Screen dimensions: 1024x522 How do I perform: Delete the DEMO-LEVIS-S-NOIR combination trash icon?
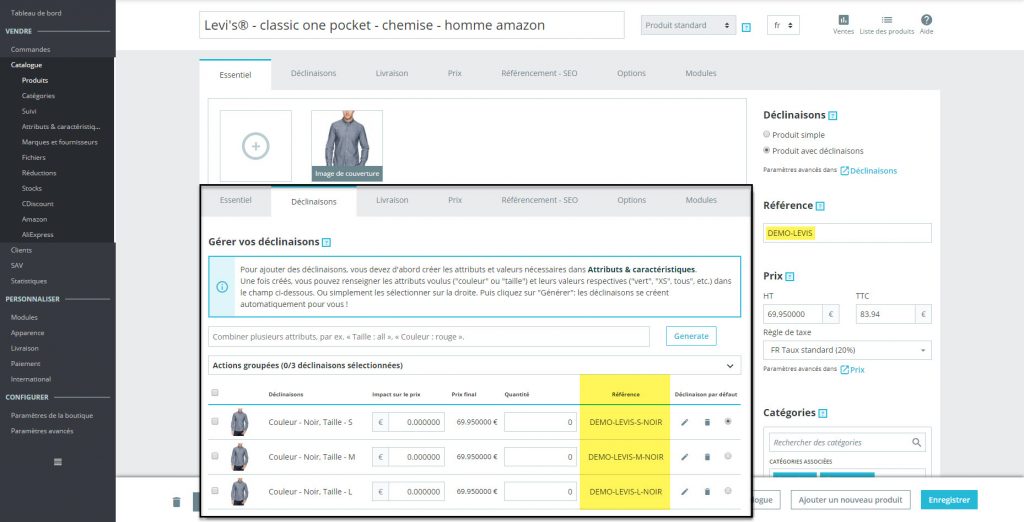click(x=707, y=422)
